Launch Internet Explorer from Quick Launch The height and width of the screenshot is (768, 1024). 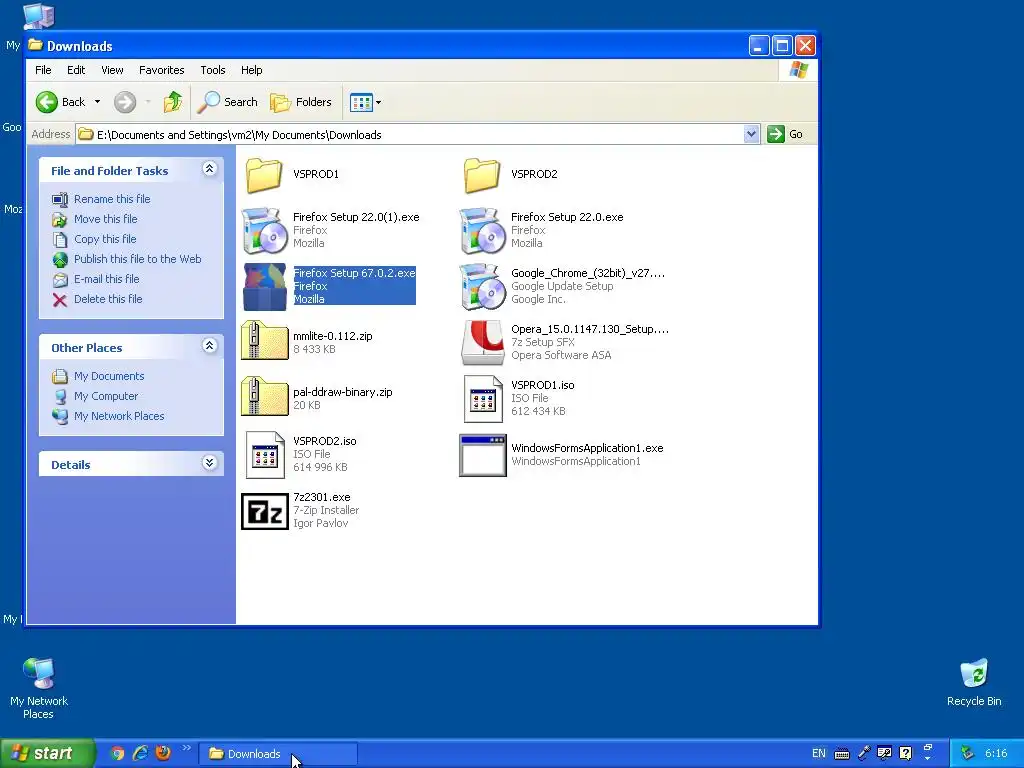click(140, 754)
